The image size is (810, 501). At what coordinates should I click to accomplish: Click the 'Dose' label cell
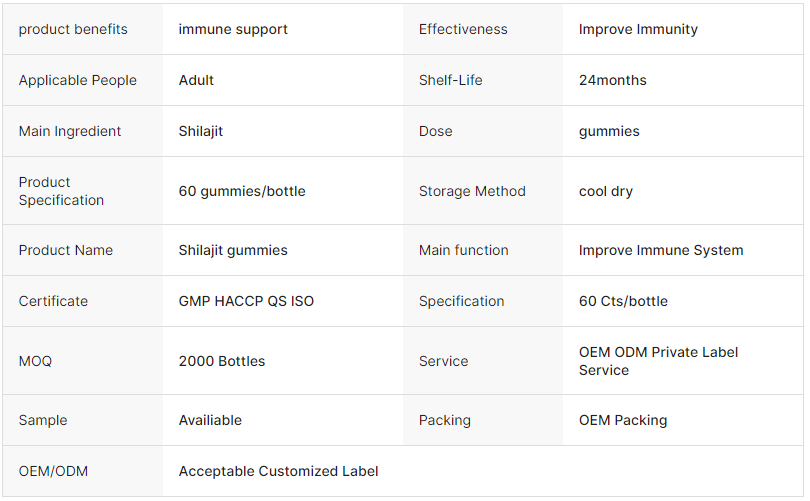coord(436,131)
